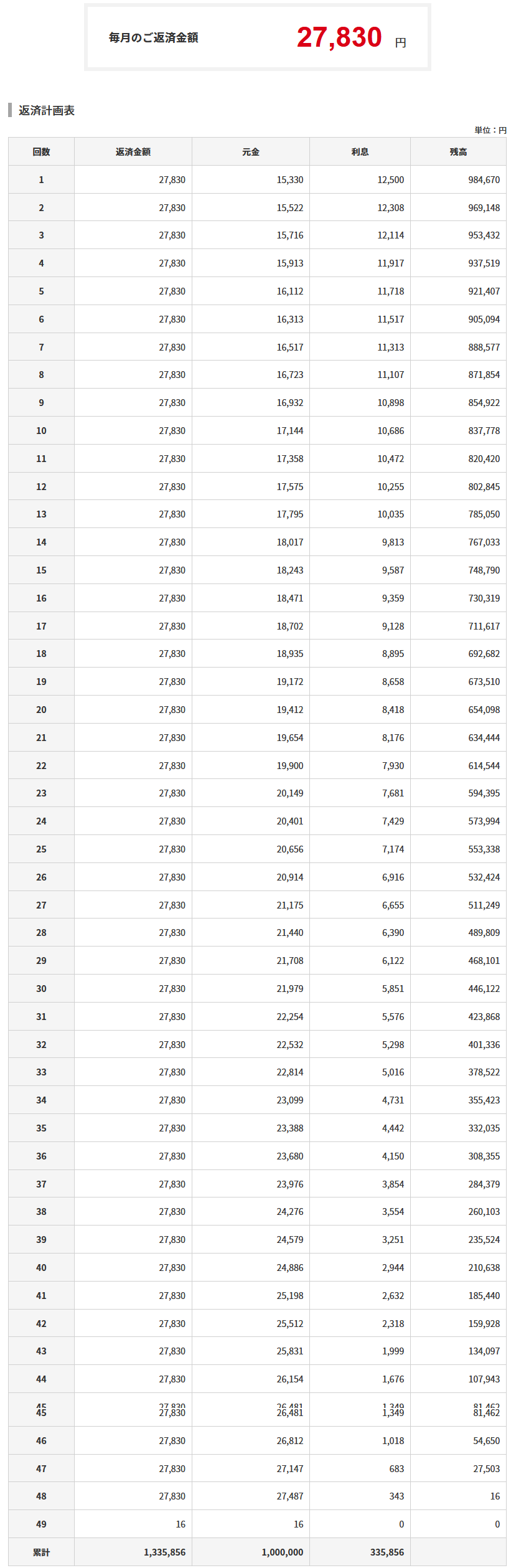Click the interest cell showing 12,500
Viewport: 511px width, 1568px height.
pyautogui.click(x=390, y=180)
